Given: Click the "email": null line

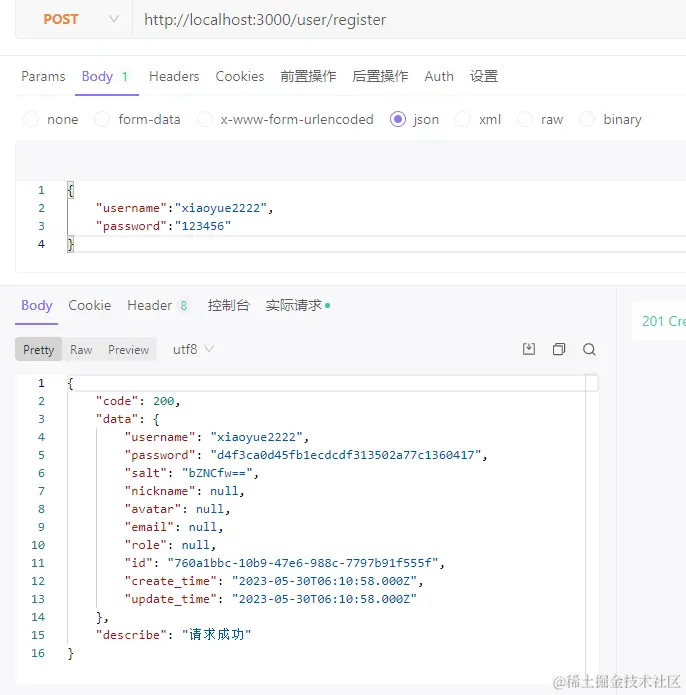Looking at the screenshot, I should pos(174,527).
